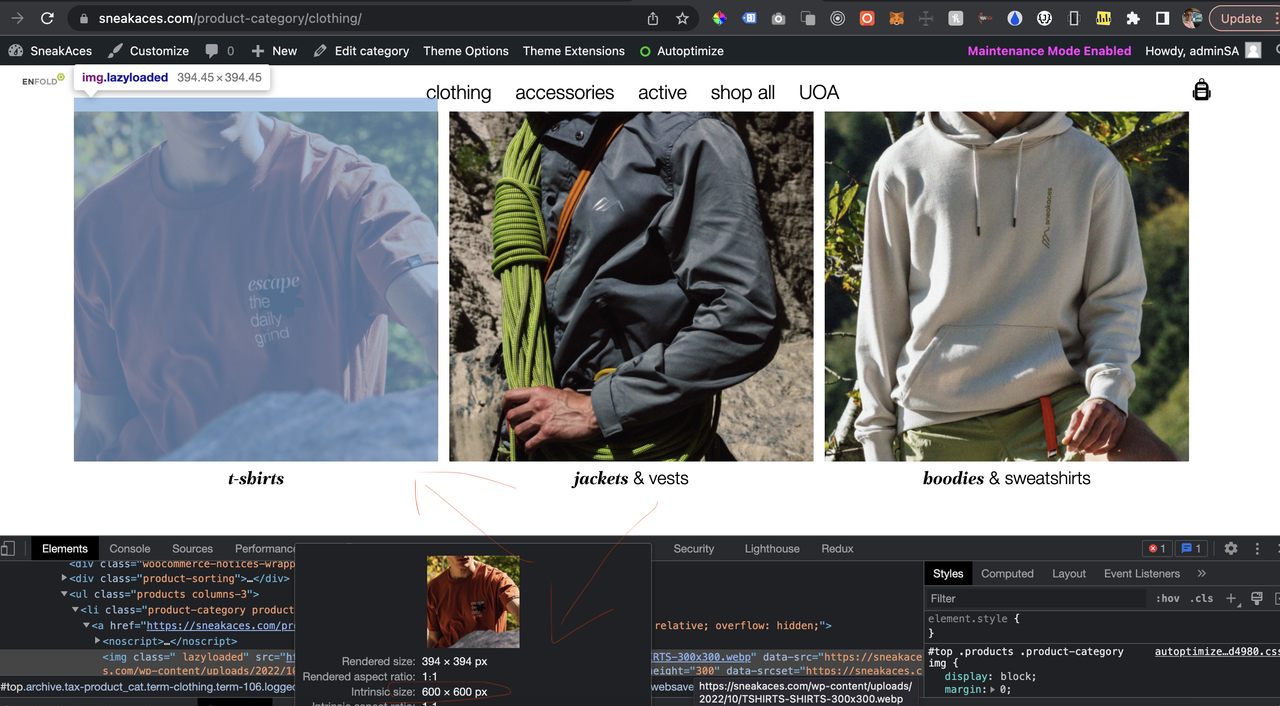1280x706 pixels.
Task: Click the Enfold logo on the page
Action: click(43, 80)
